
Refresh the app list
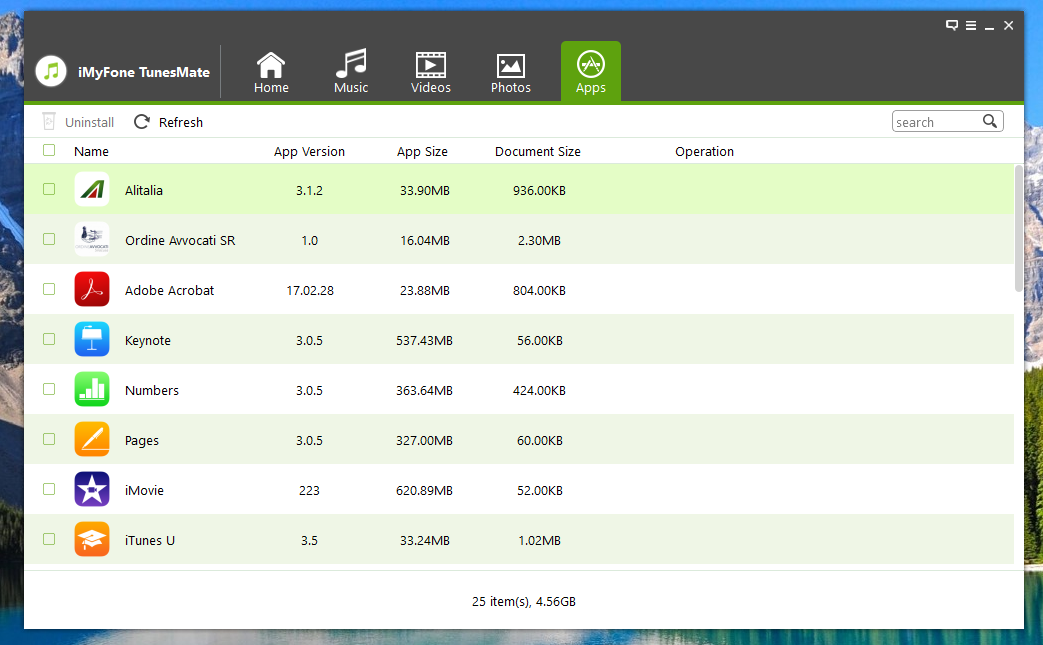pos(168,122)
